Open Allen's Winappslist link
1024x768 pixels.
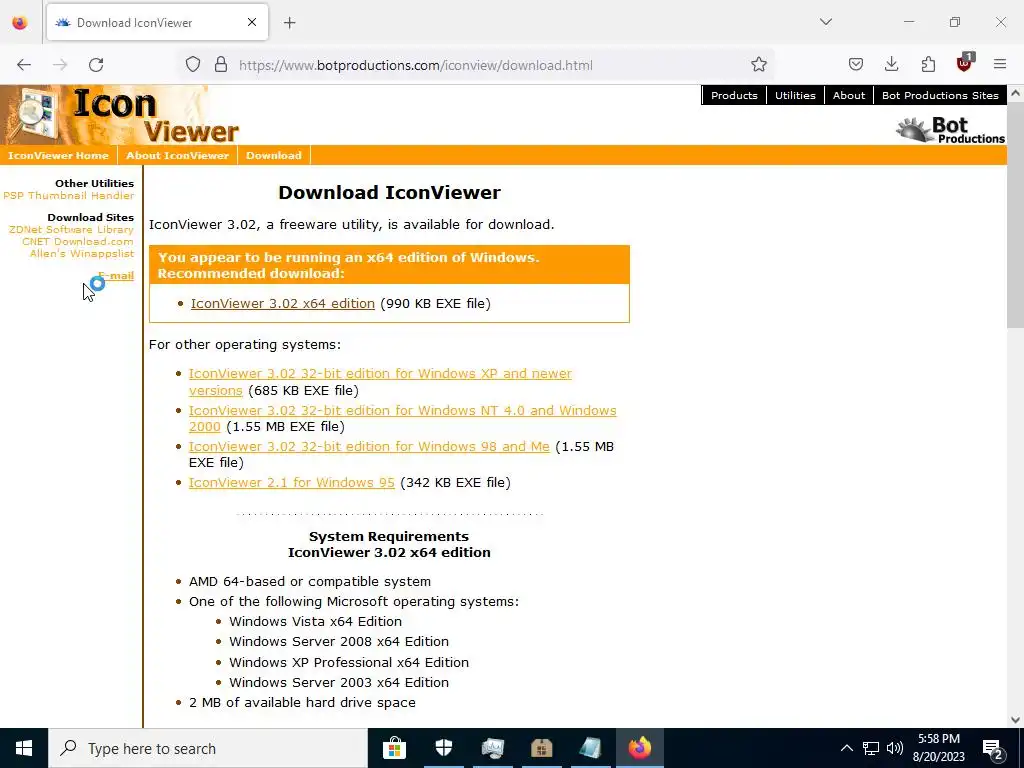(82, 253)
